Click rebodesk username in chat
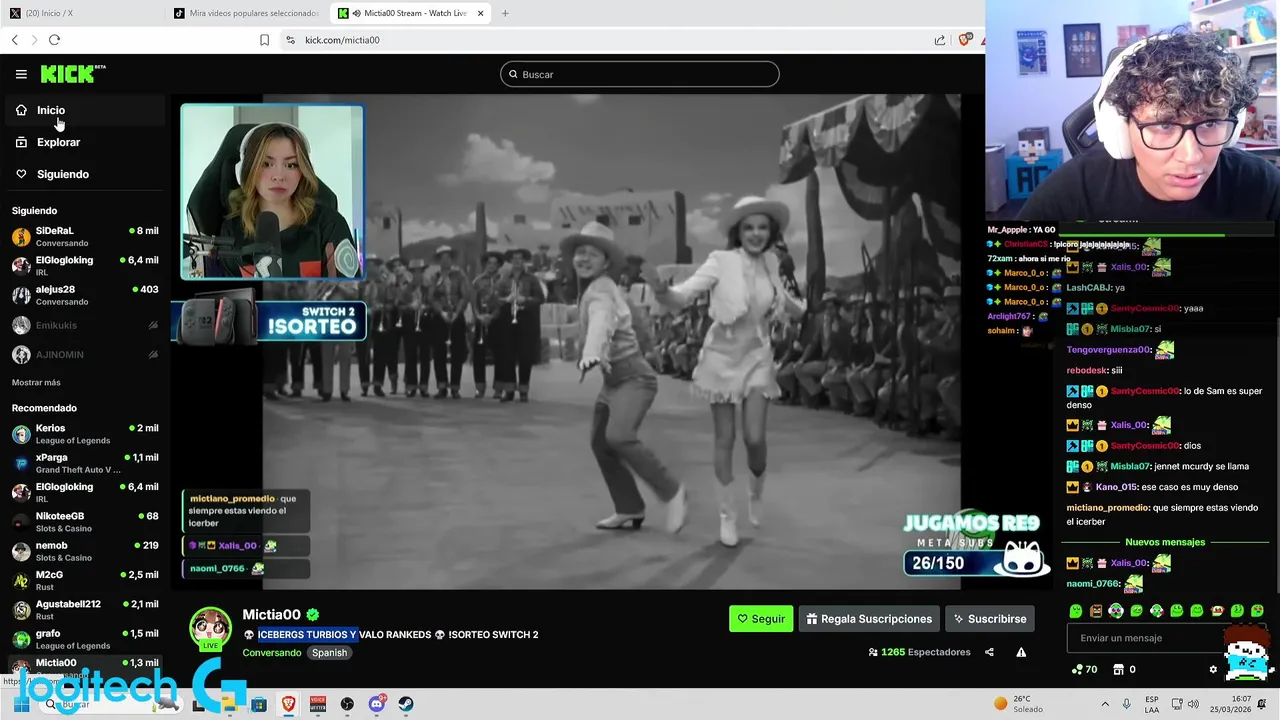1280x720 pixels. click(x=1087, y=370)
